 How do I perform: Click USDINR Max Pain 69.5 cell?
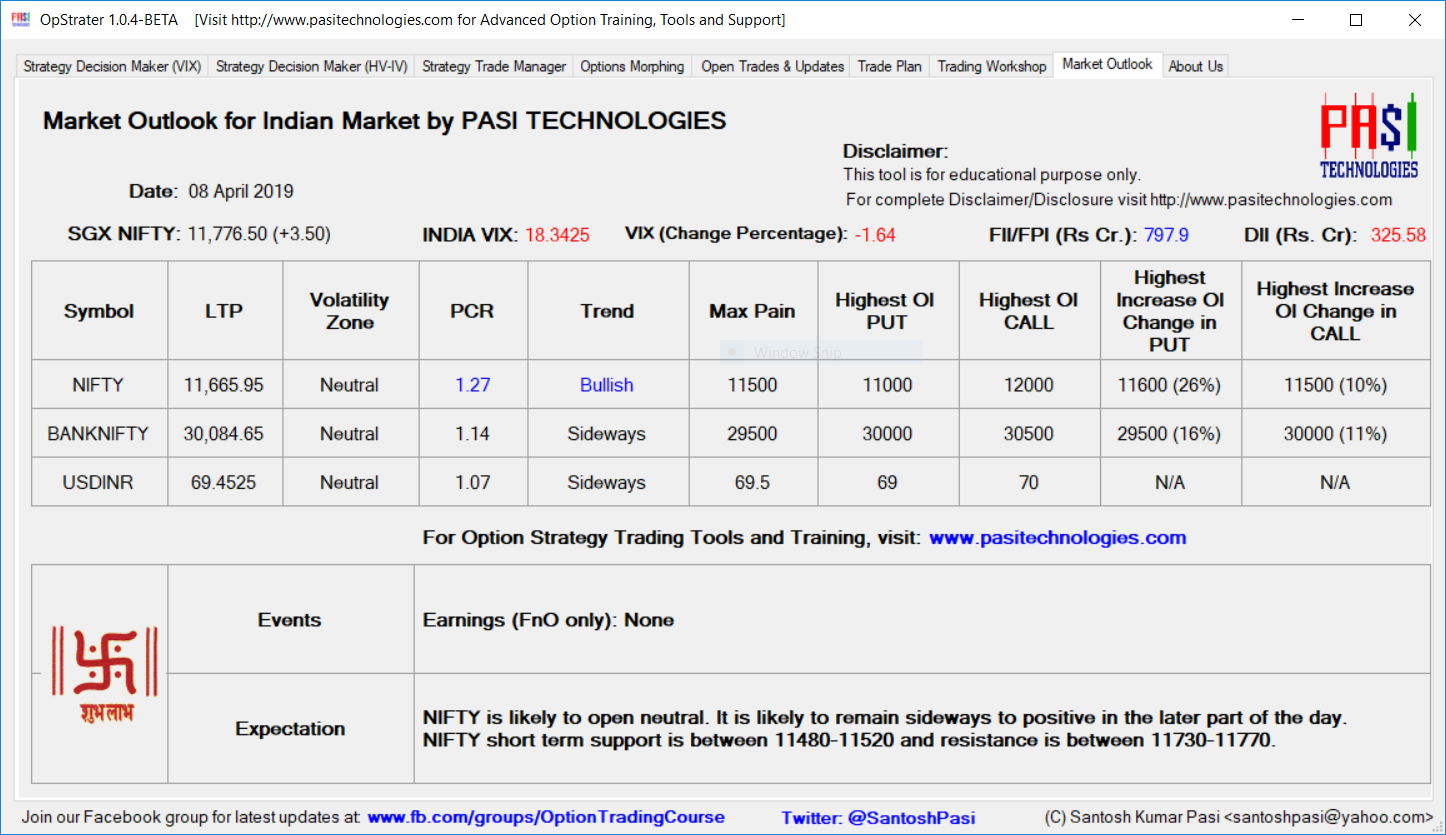coord(753,482)
